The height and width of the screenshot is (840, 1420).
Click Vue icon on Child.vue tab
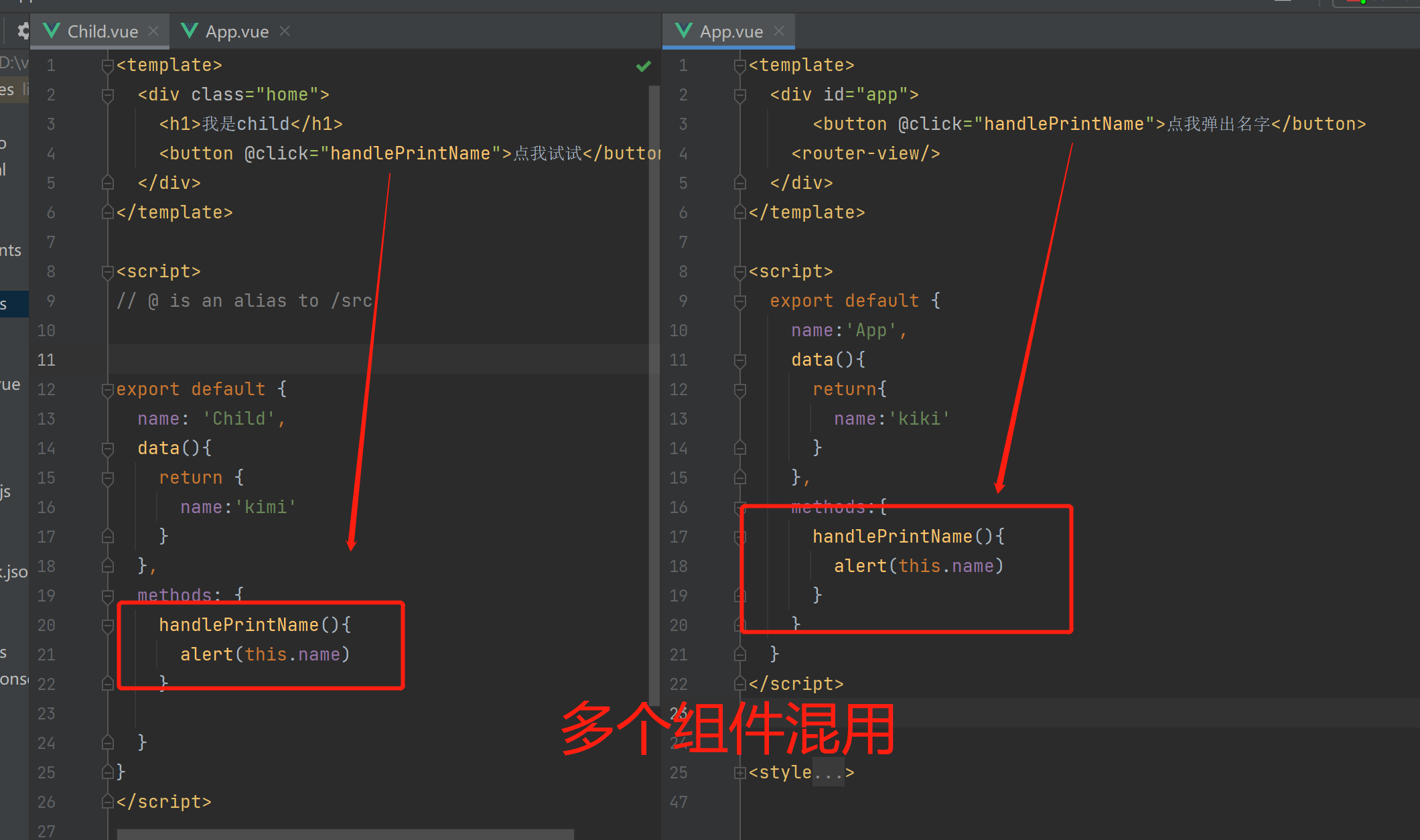pyautogui.click(x=52, y=31)
